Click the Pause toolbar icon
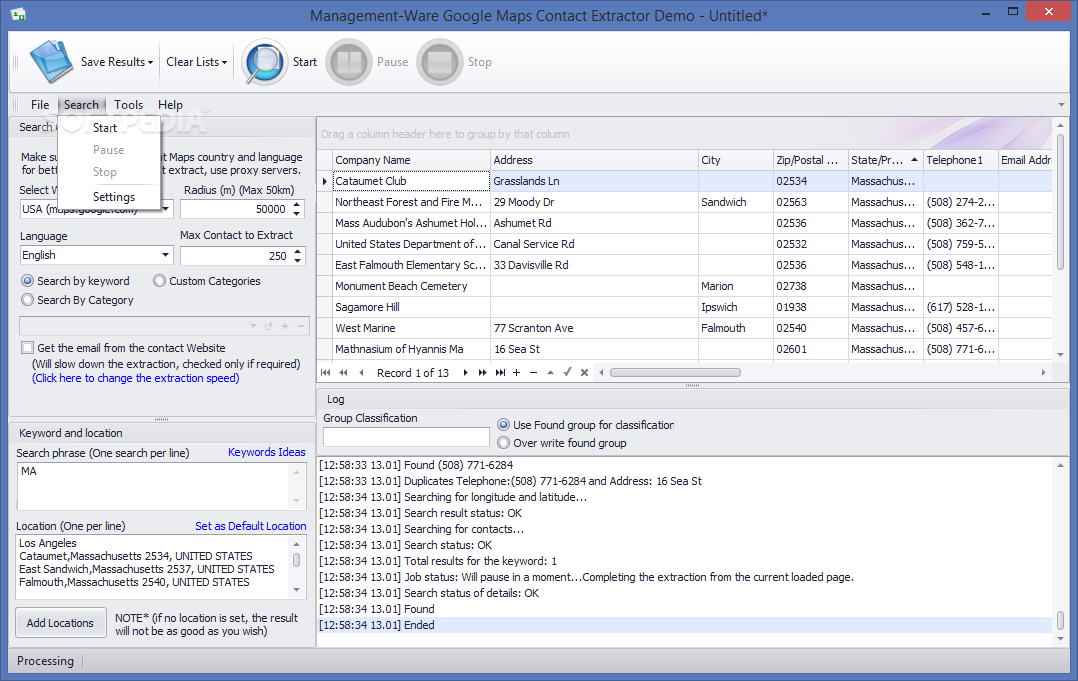The height and width of the screenshot is (681, 1078). pos(349,62)
